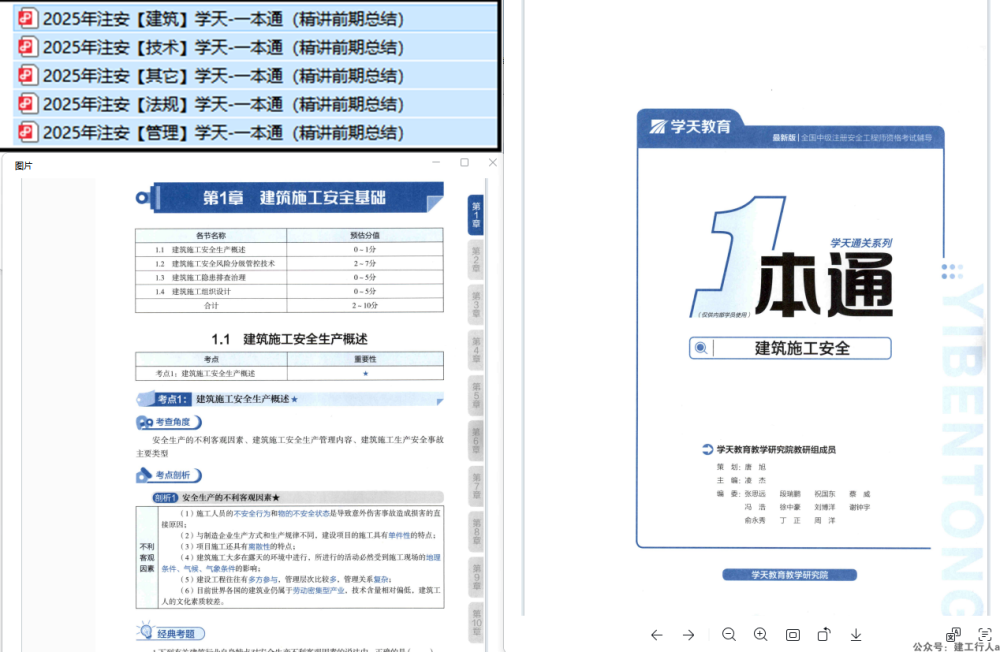Open the 第8章 chapter tab
The width and height of the screenshot is (1000, 652).
click(476, 531)
